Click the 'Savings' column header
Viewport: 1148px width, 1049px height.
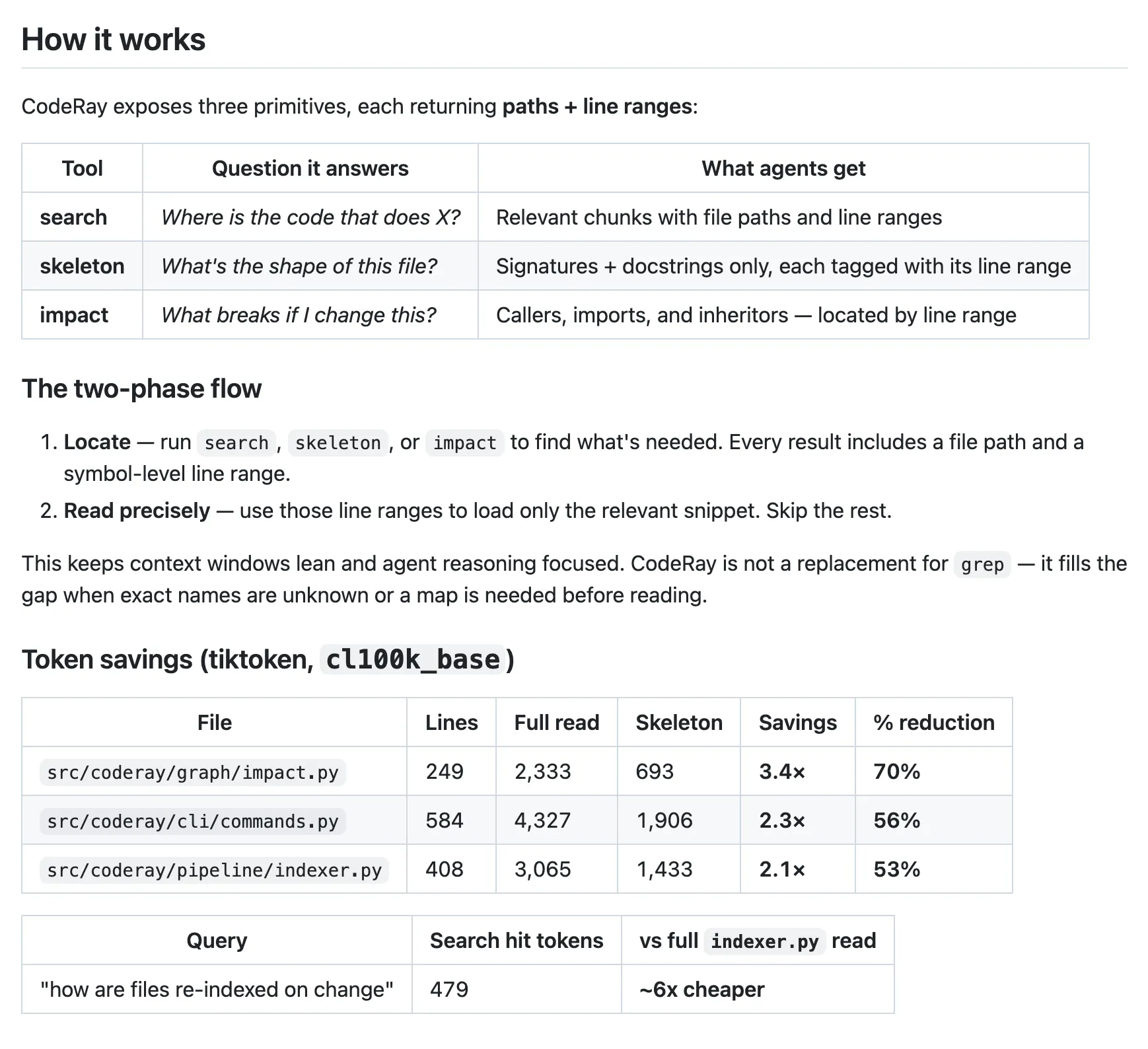coord(798,722)
